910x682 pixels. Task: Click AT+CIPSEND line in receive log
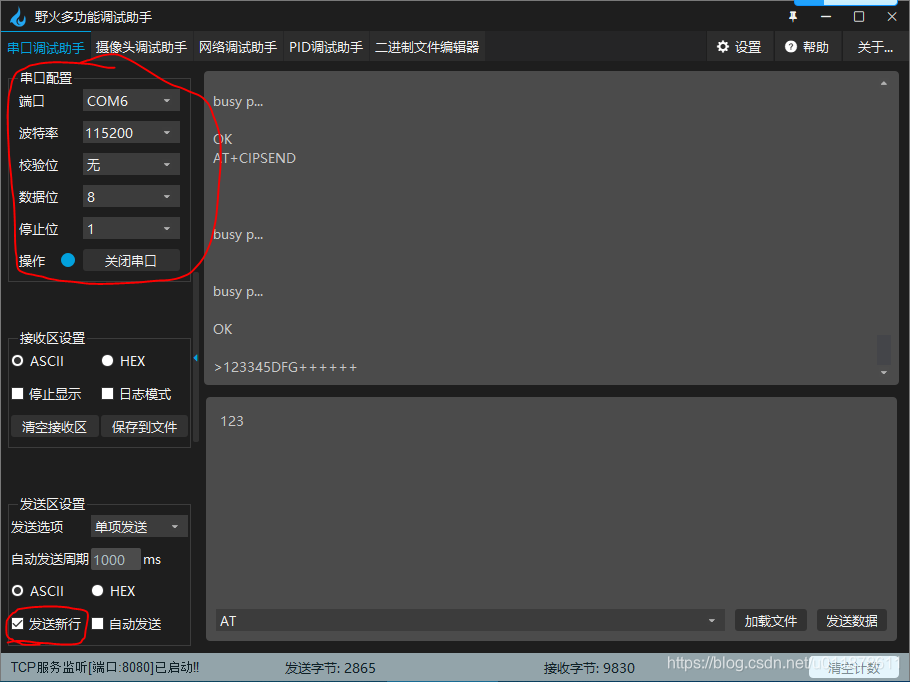[254, 158]
